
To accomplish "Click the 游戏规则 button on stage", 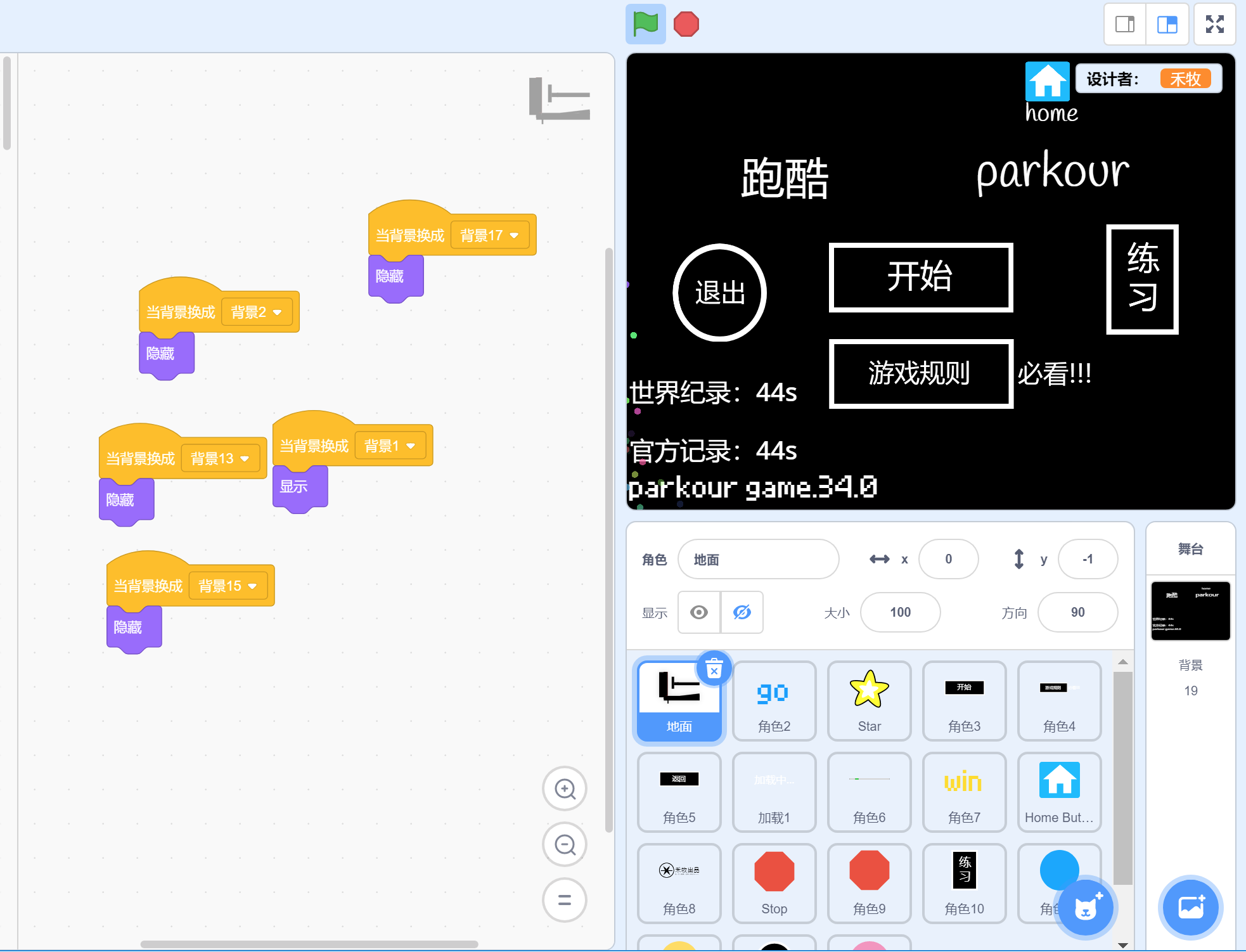I will coord(920,373).
